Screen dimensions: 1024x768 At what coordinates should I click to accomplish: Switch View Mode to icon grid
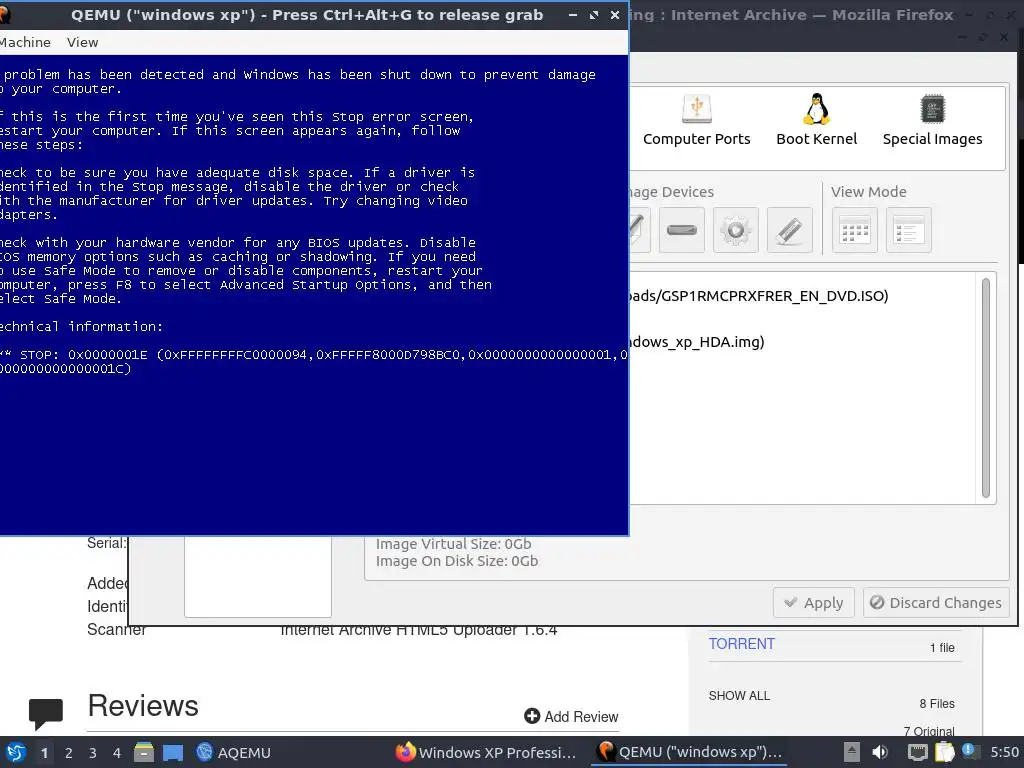pyautogui.click(x=855, y=230)
